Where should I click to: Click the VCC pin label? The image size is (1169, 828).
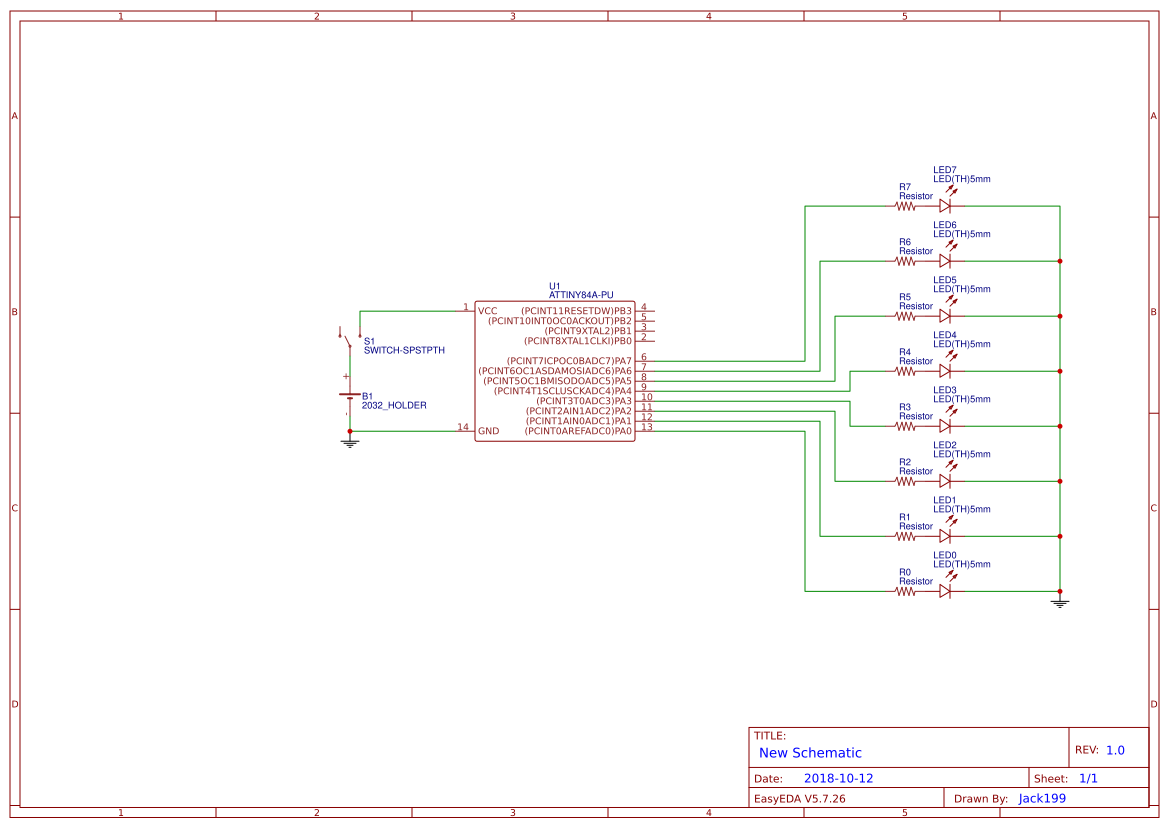tap(488, 311)
